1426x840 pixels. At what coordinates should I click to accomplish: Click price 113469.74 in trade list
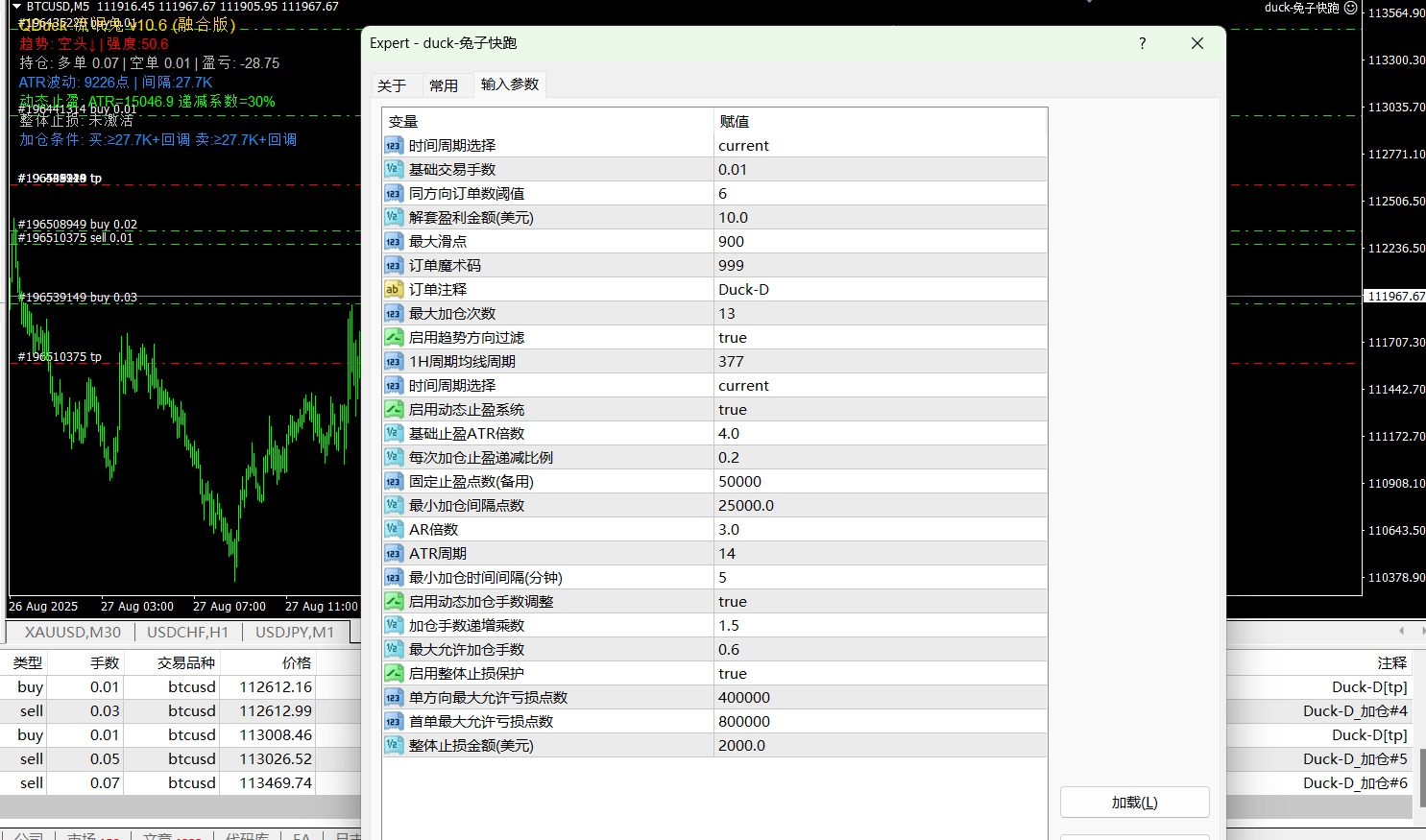pos(276,782)
